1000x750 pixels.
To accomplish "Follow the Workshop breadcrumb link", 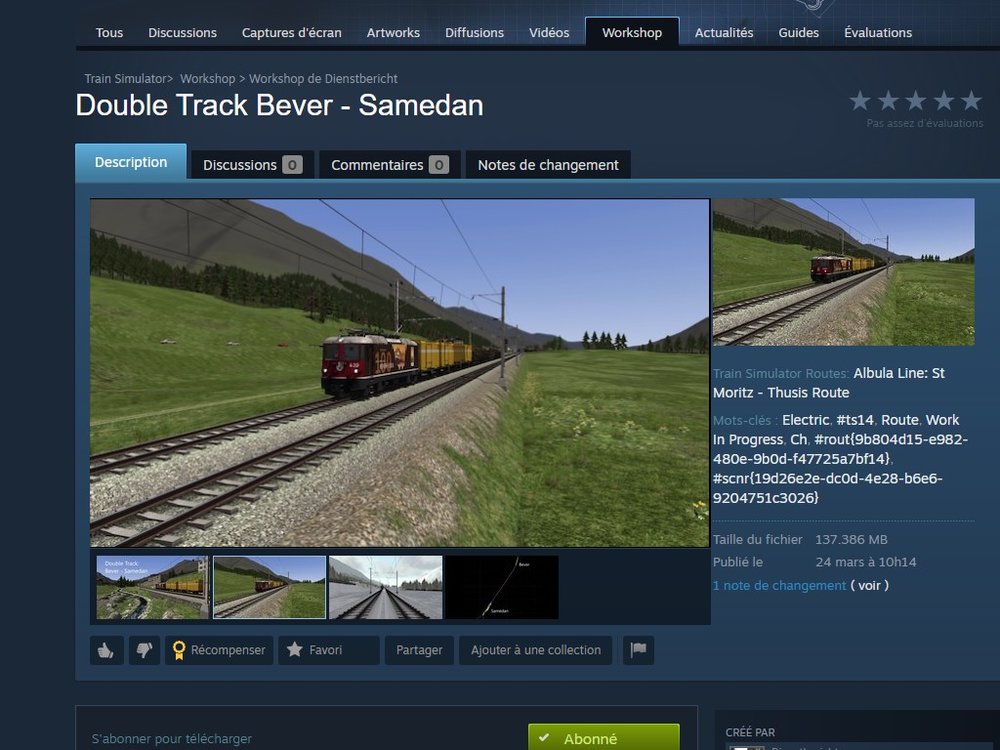I will [x=207, y=78].
